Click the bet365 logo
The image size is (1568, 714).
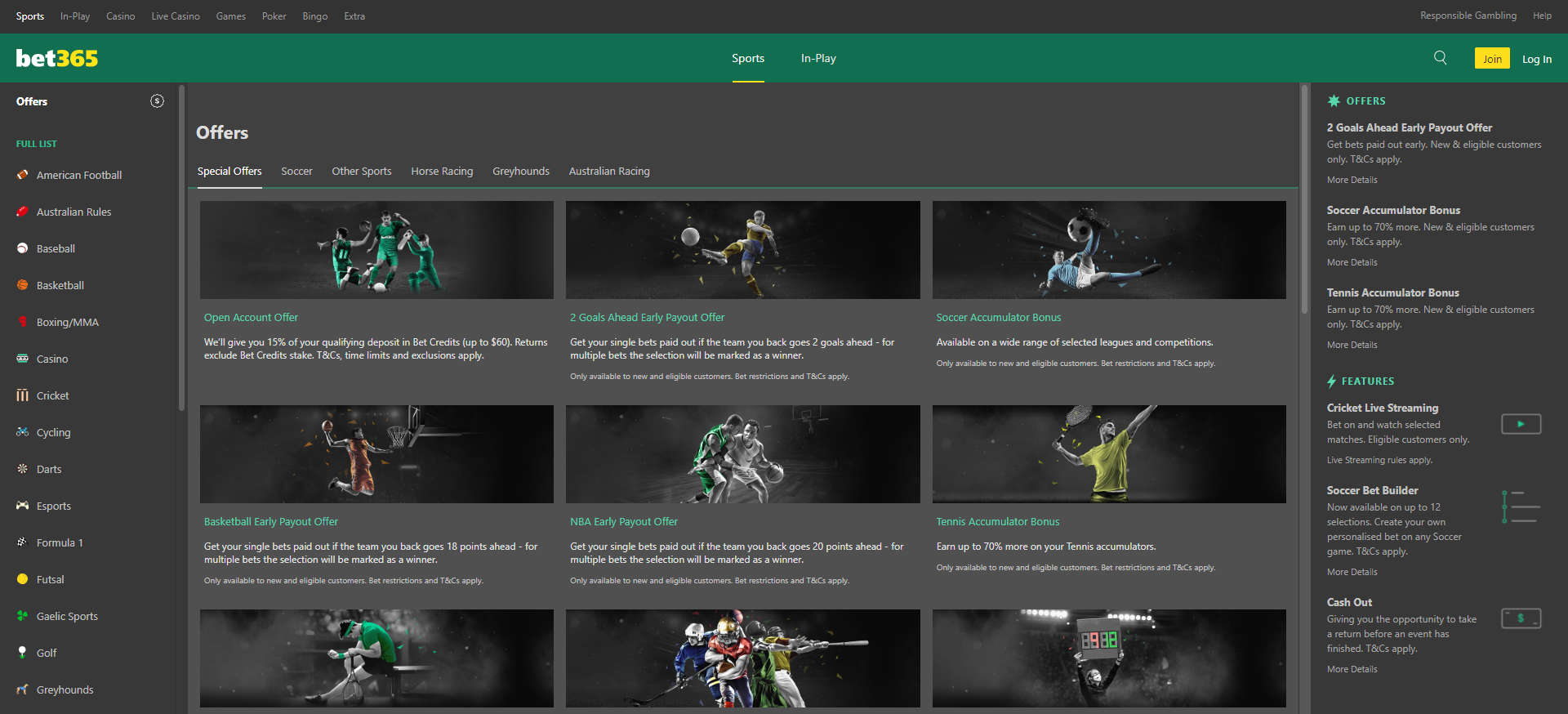[56, 58]
